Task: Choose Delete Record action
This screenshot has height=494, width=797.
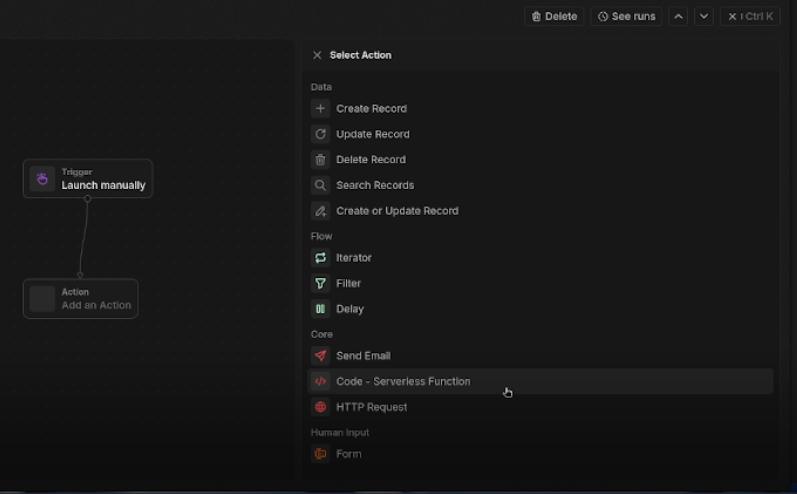Action: tap(541, 160)
